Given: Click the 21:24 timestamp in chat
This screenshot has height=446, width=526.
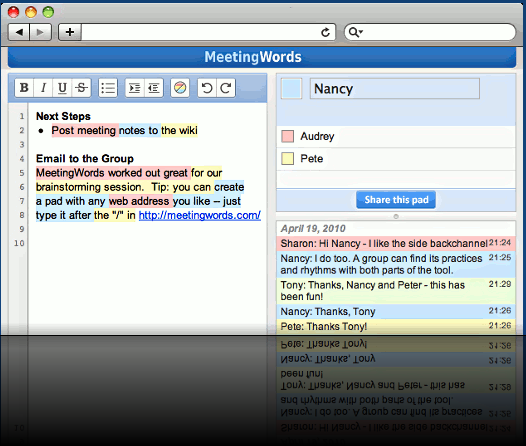Looking at the screenshot, I should [x=500, y=242].
